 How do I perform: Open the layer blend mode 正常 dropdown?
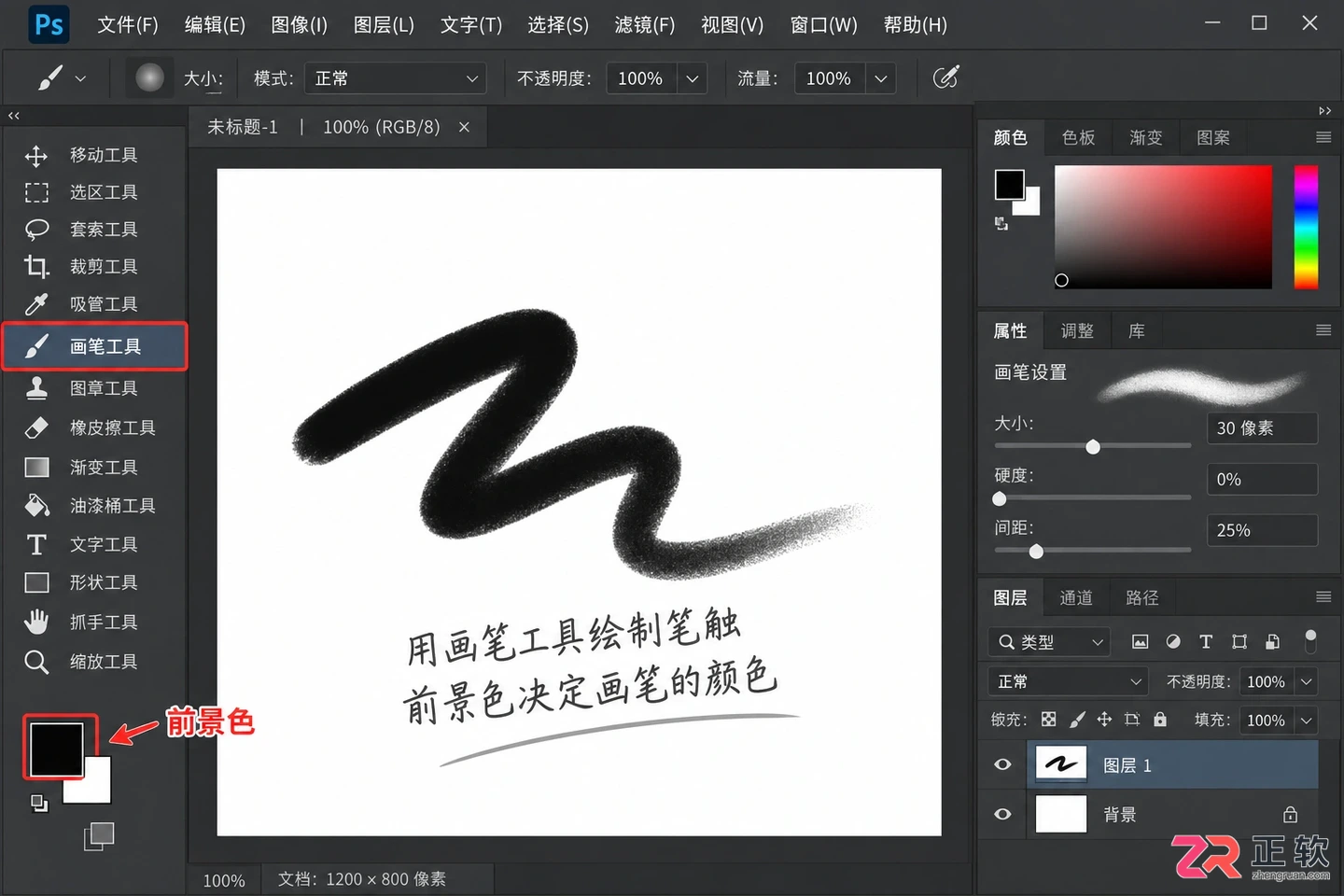click(1068, 681)
